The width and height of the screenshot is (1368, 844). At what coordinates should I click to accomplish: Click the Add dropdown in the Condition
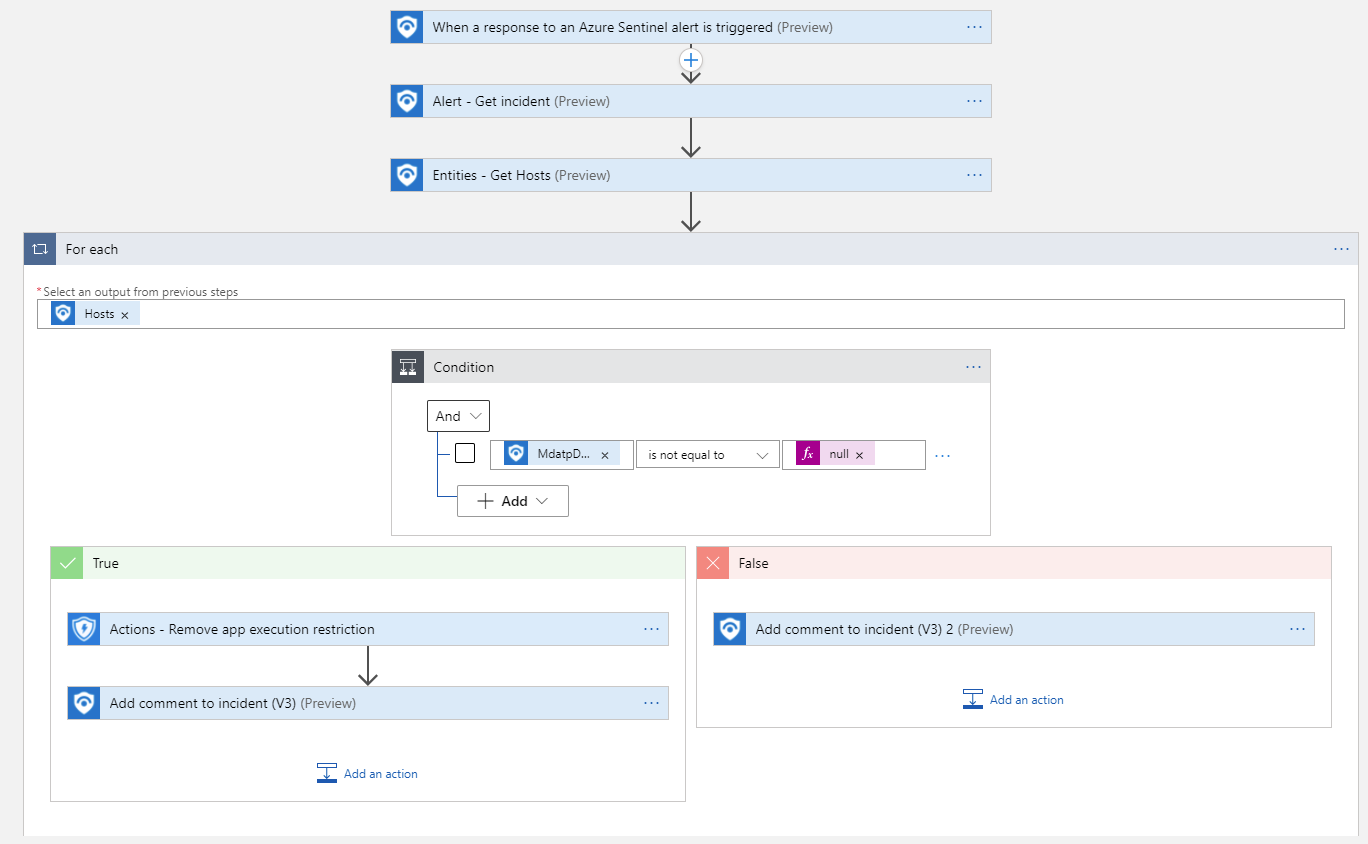pyautogui.click(x=513, y=501)
